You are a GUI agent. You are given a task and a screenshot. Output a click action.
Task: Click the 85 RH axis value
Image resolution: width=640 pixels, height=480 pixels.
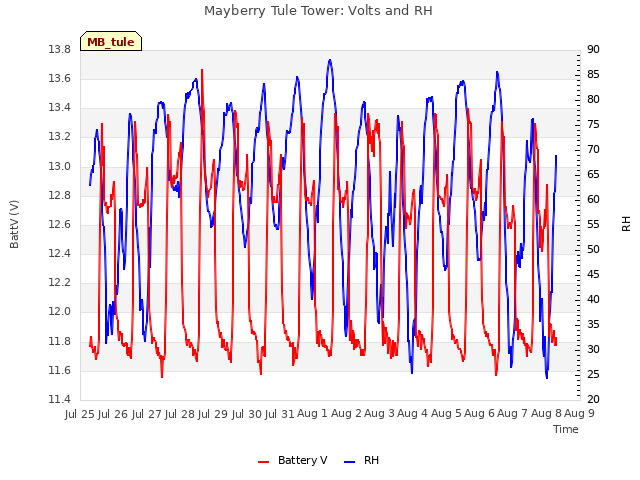(593, 75)
